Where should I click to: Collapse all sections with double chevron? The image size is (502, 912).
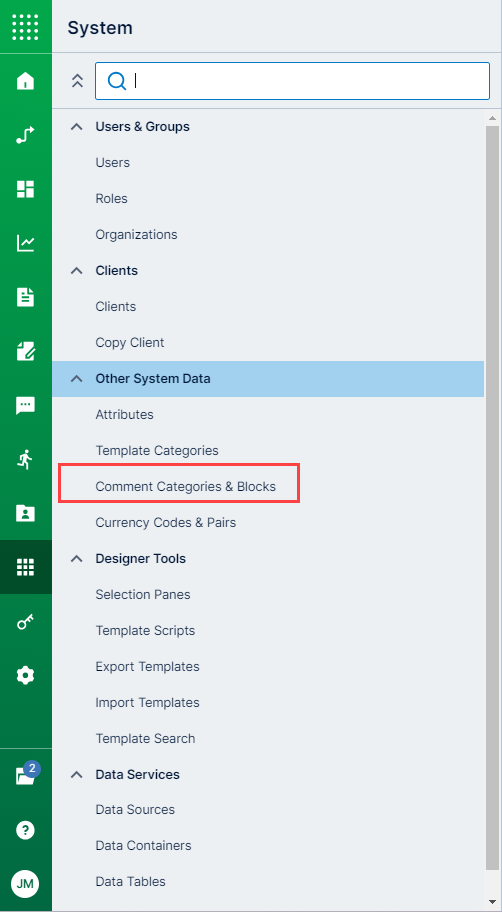77,81
